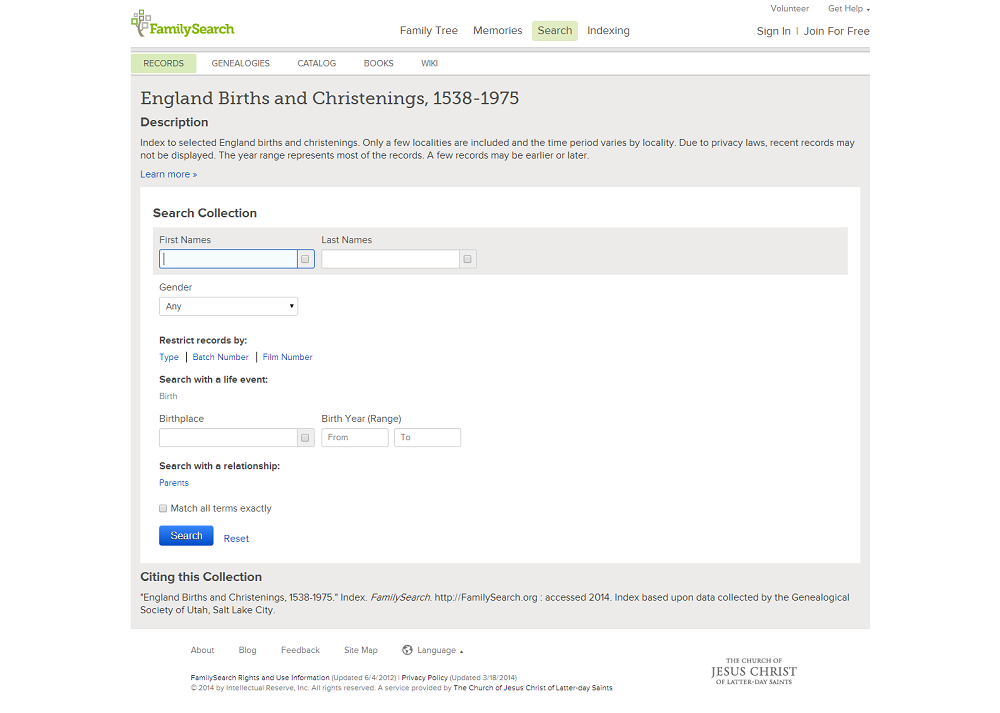1000x713 pixels.
Task: Focus the Last Names input field
Action: [390, 259]
